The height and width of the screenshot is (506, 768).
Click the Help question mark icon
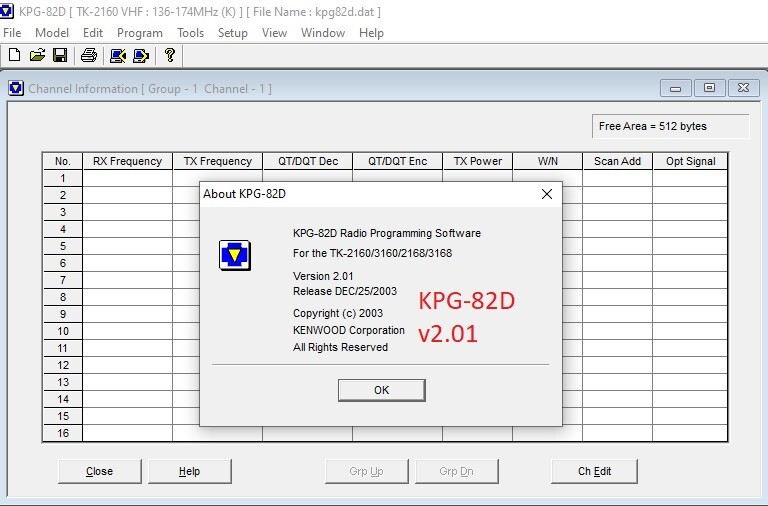(170, 54)
